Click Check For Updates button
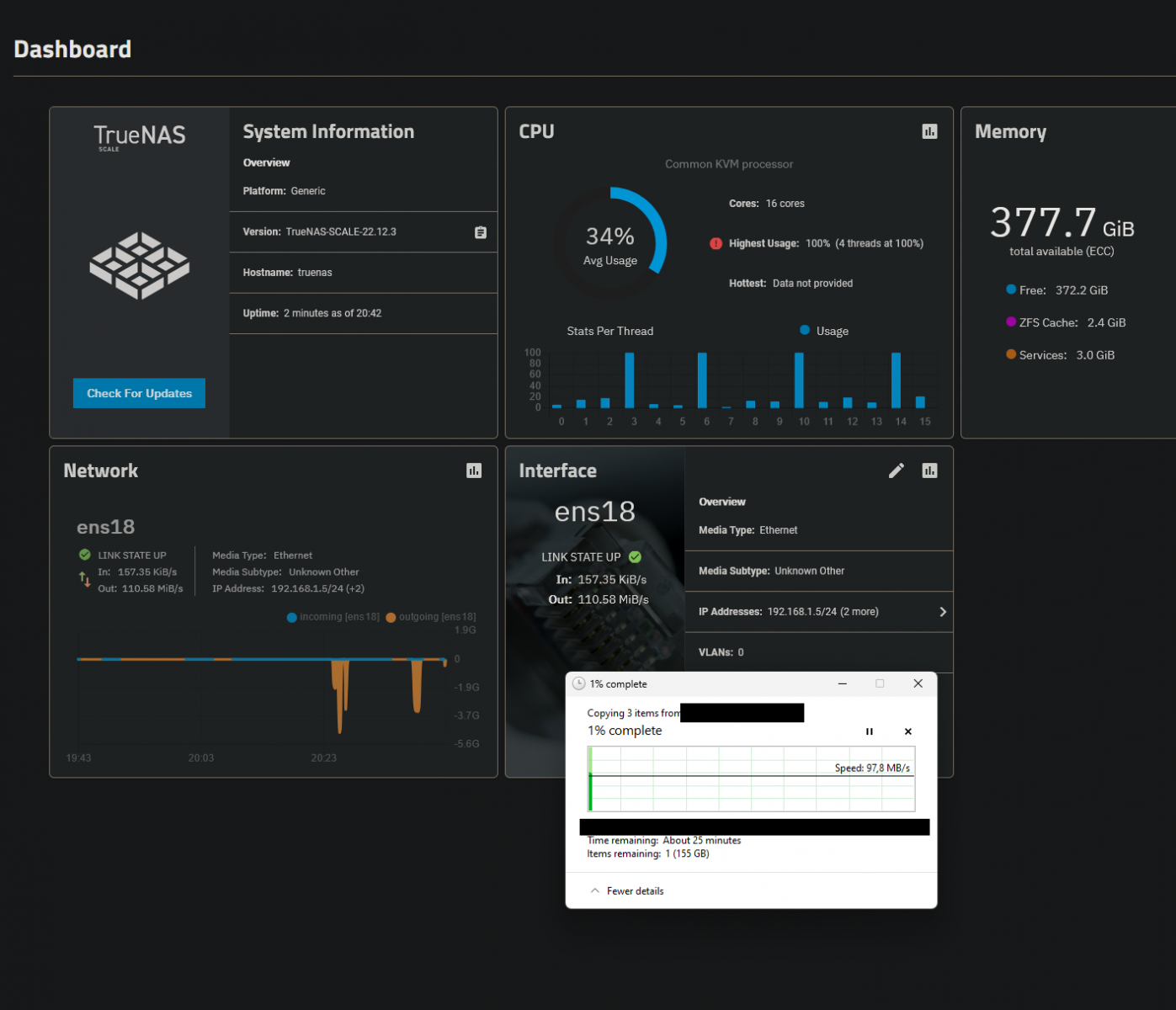This screenshot has width=1176, height=1010. (139, 393)
